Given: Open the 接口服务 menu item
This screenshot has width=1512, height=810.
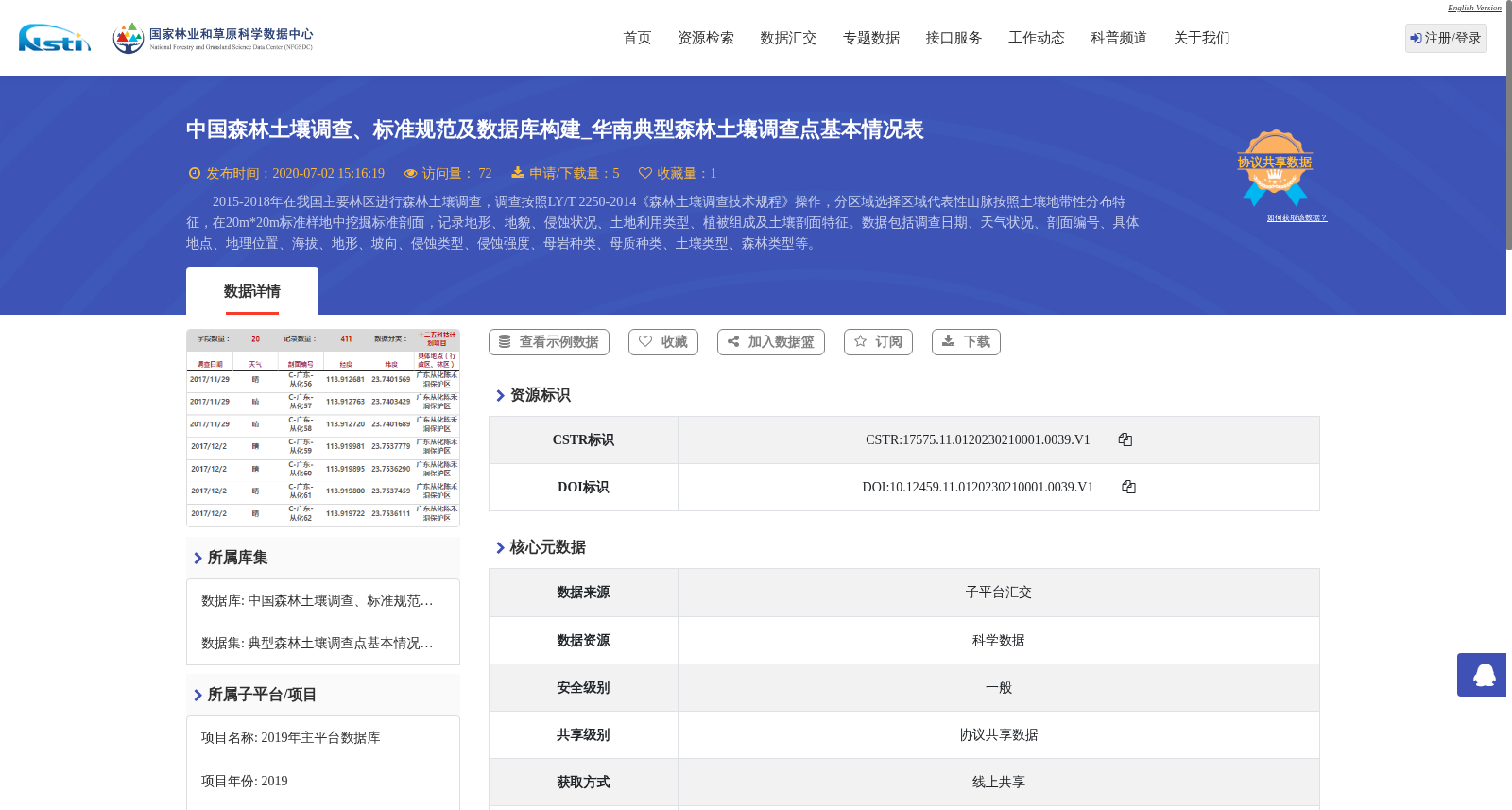Looking at the screenshot, I should (954, 38).
